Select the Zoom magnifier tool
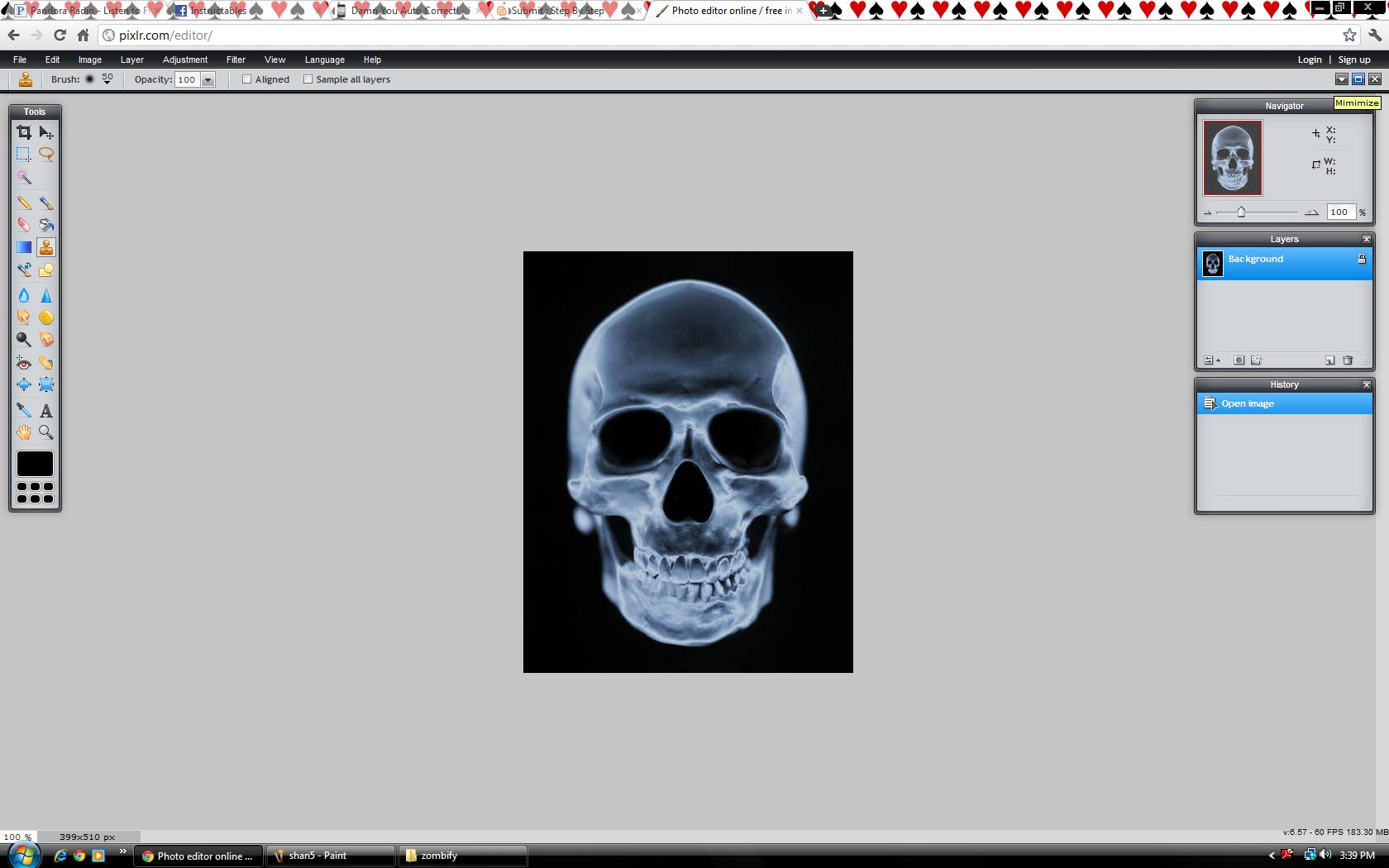The height and width of the screenshot is (868, 1389). 46,432
